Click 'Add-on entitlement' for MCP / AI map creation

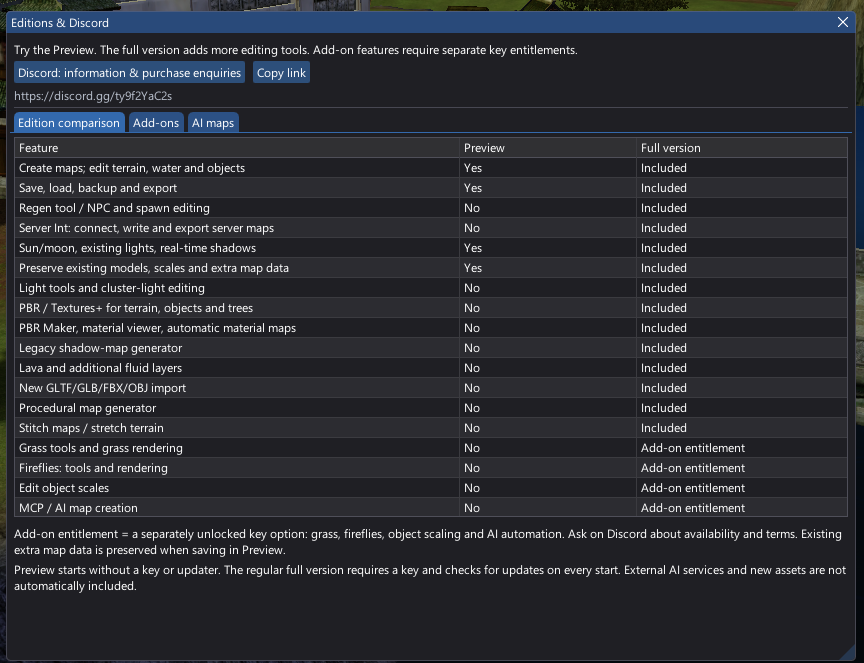[742, 508]
